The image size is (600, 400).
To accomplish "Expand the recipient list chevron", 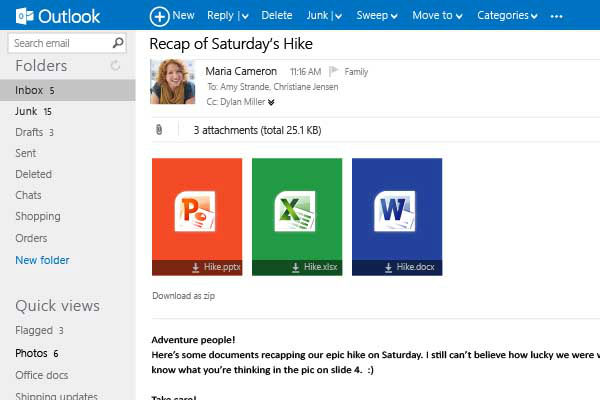I will pyautogui.click(x=271, y=102).
